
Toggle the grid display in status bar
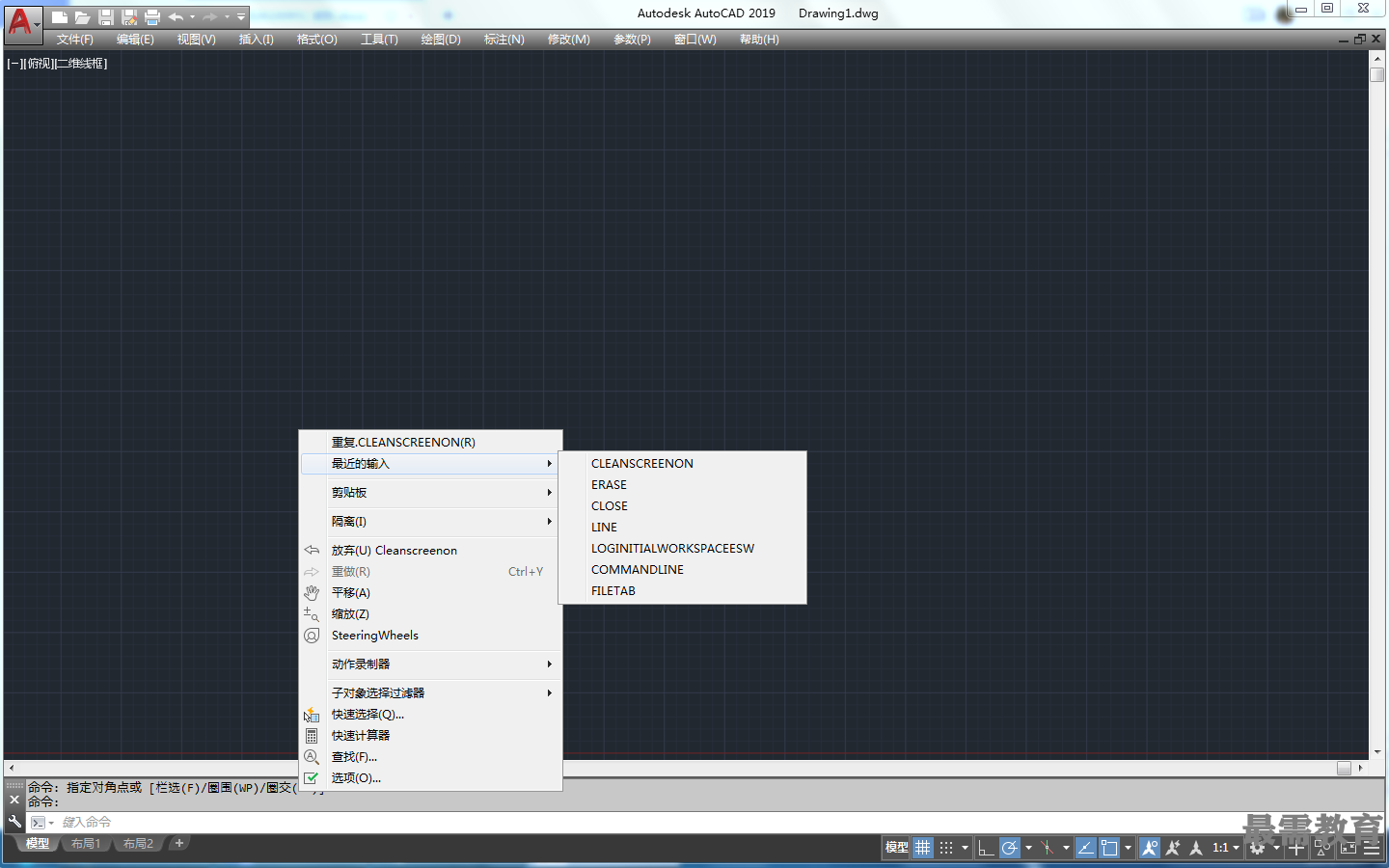tap(923, 848)
